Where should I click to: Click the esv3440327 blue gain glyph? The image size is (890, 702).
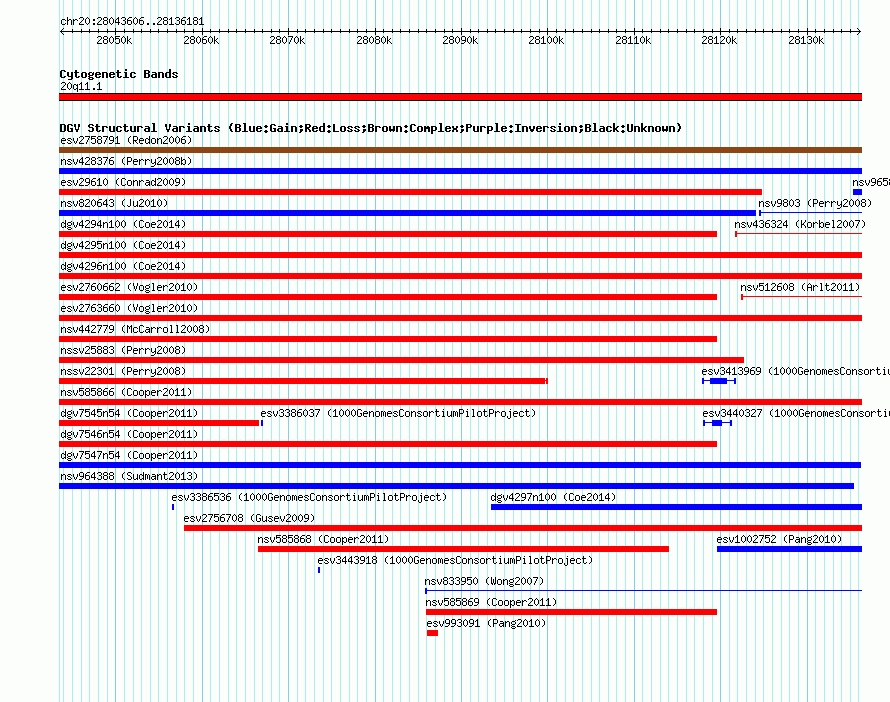(717, 423)
